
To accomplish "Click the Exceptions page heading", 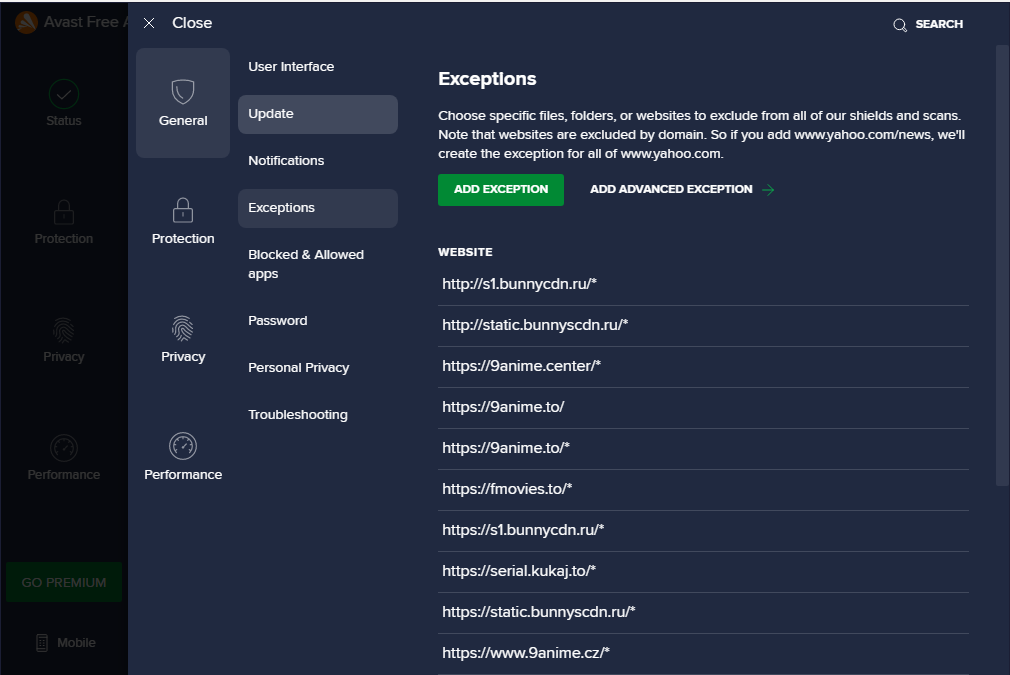I will click(487, 79).
